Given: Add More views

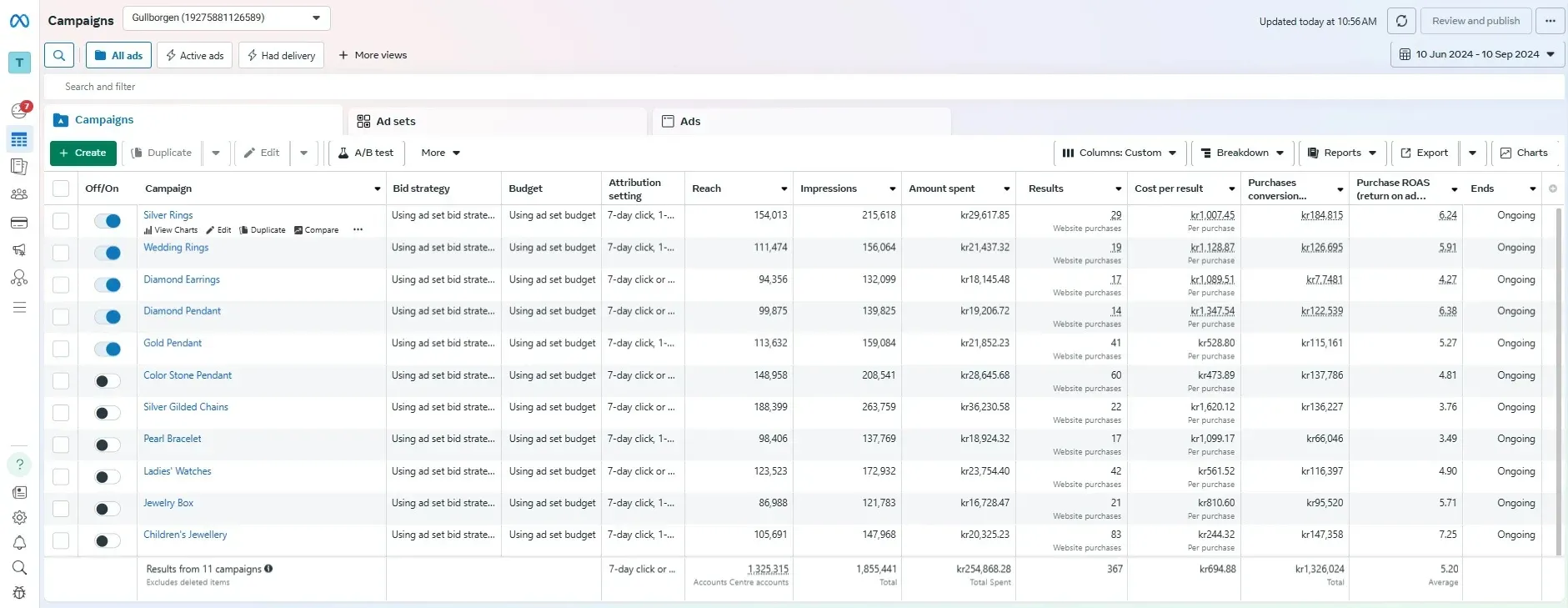Looking at the screenshot, I should click(373, 55).
